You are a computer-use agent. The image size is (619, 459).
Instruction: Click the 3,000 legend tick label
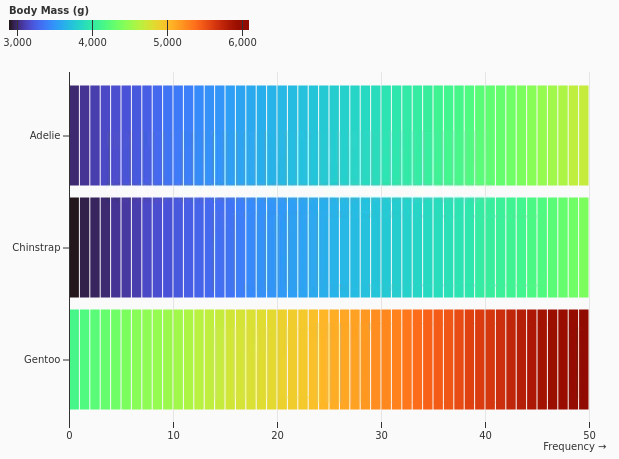17,42
